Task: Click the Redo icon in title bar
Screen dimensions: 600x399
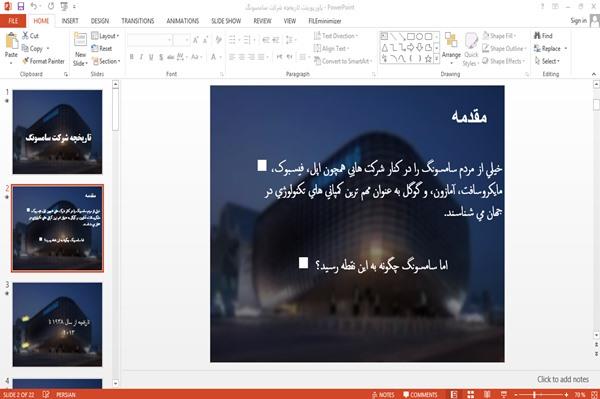Action: coord(51,7)
